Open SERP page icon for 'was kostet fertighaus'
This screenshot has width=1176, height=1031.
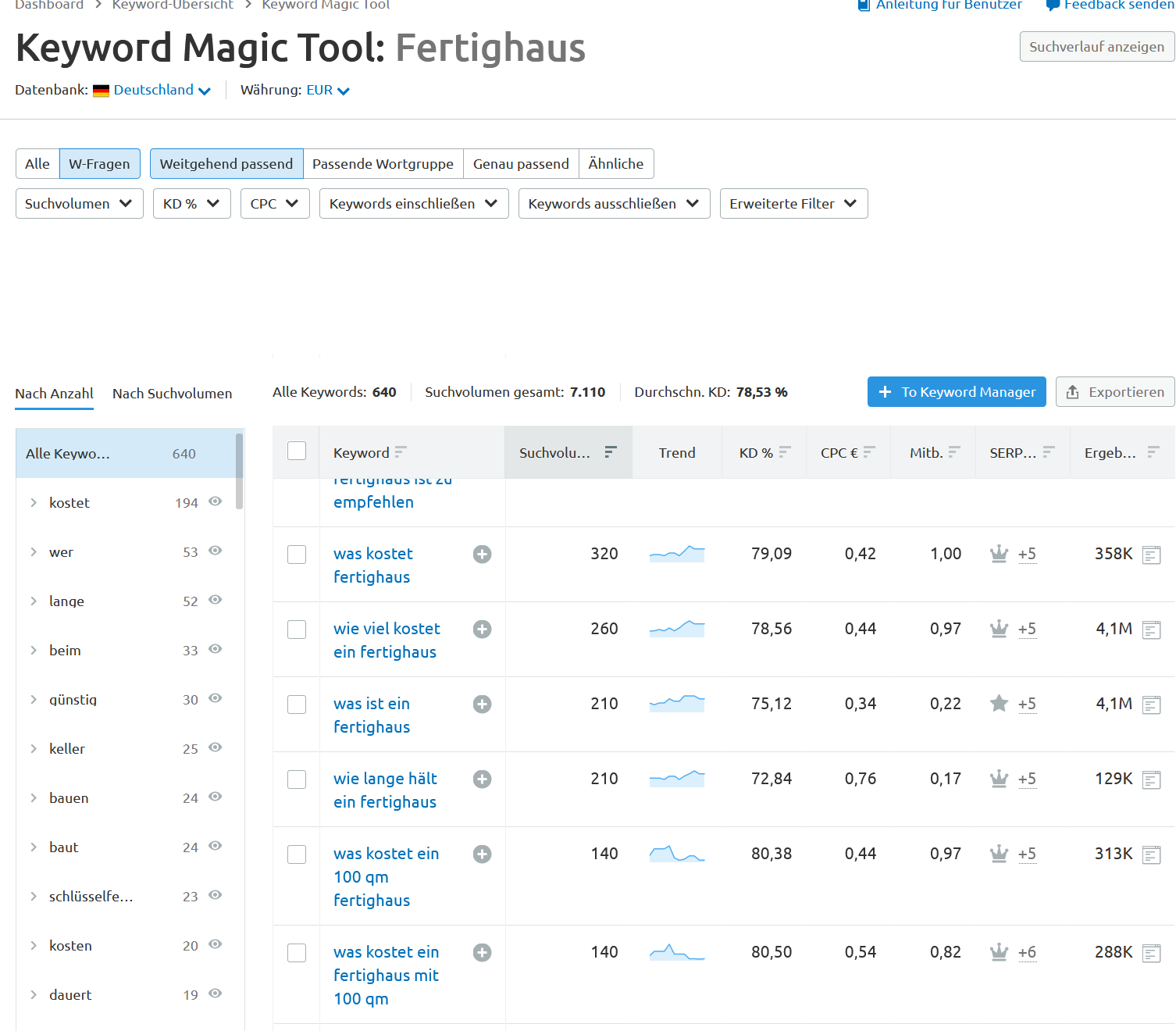point(1151,555)
